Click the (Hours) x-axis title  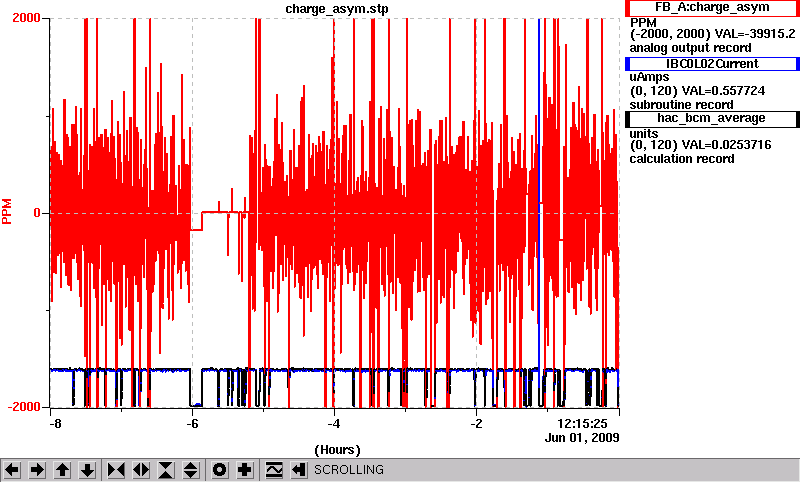tap(337, 450)
